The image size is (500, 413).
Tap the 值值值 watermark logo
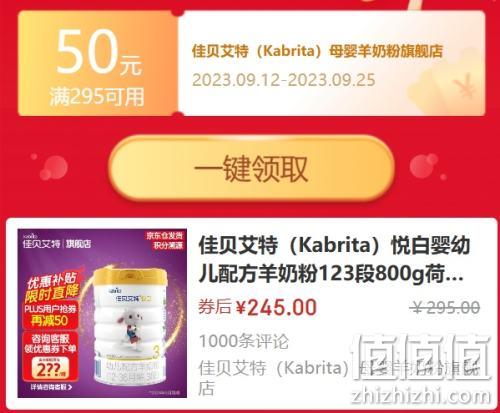[x=422, y=358]
